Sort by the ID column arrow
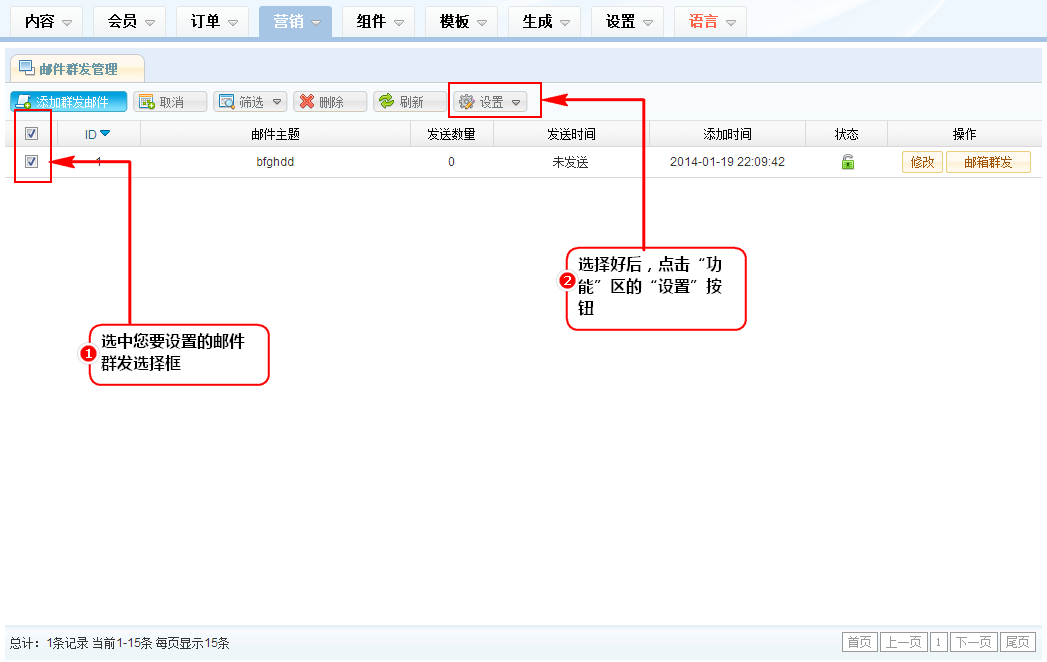 (x=105, y=134)
